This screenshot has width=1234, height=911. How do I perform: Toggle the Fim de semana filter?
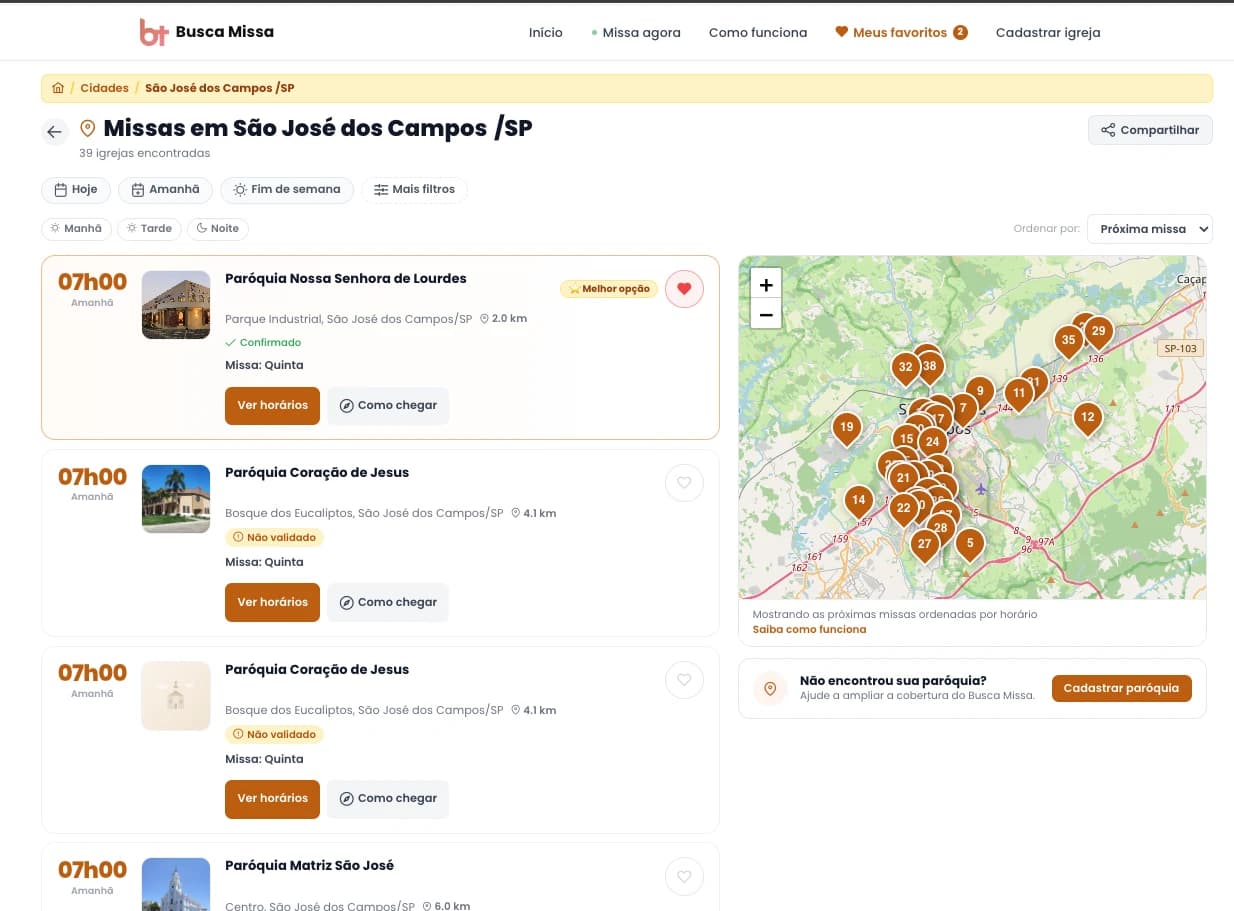[x=287, y=189]
